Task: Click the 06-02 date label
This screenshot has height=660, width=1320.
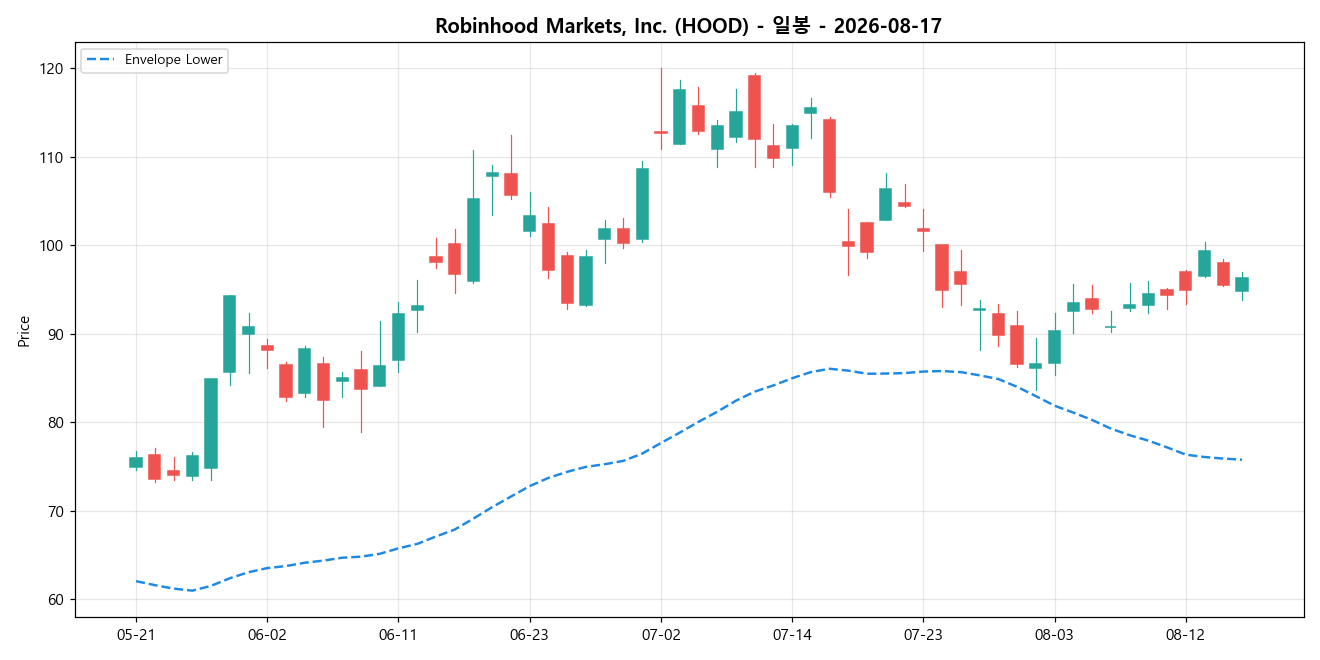Action: pyautogui.click(x=267, y=635)
